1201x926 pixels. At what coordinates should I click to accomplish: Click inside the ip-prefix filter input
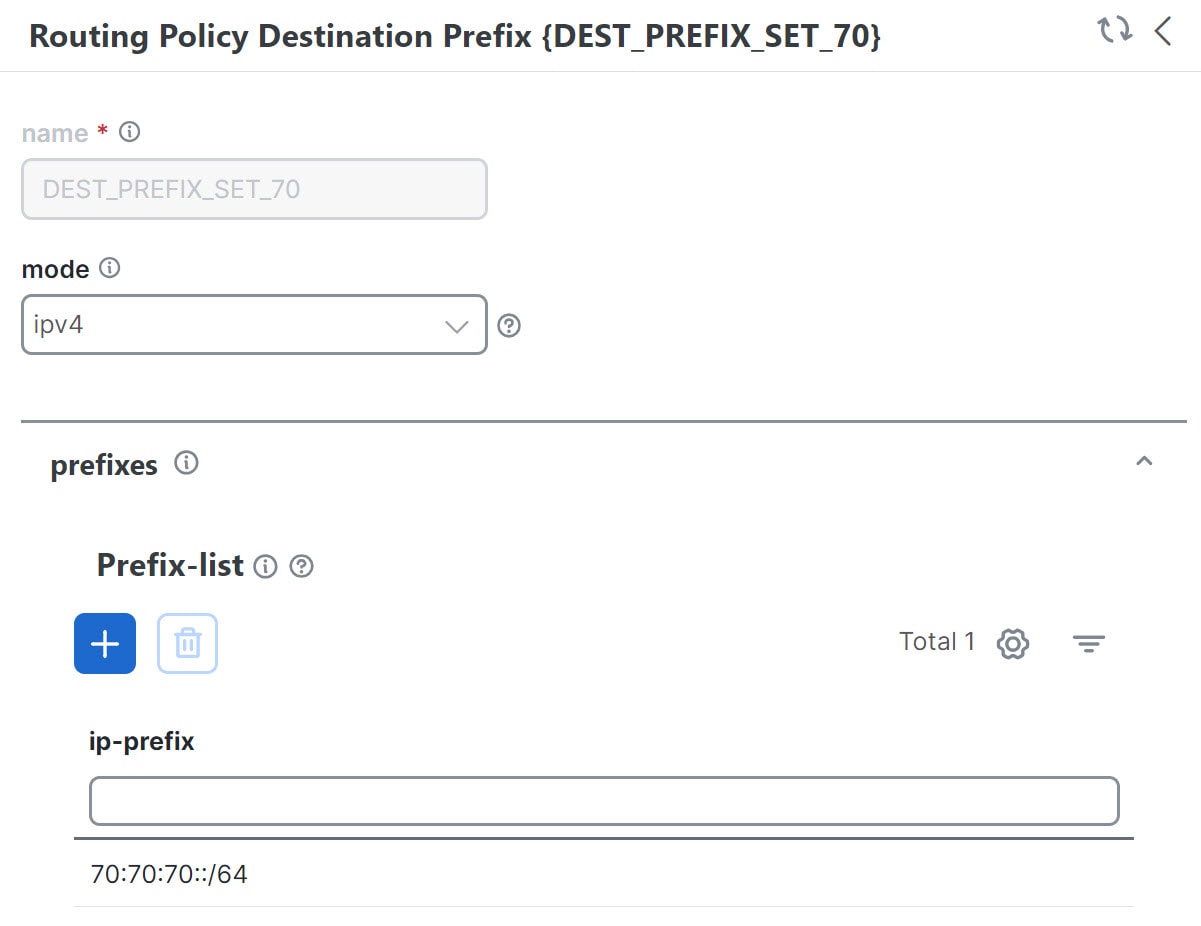[600, 800]
